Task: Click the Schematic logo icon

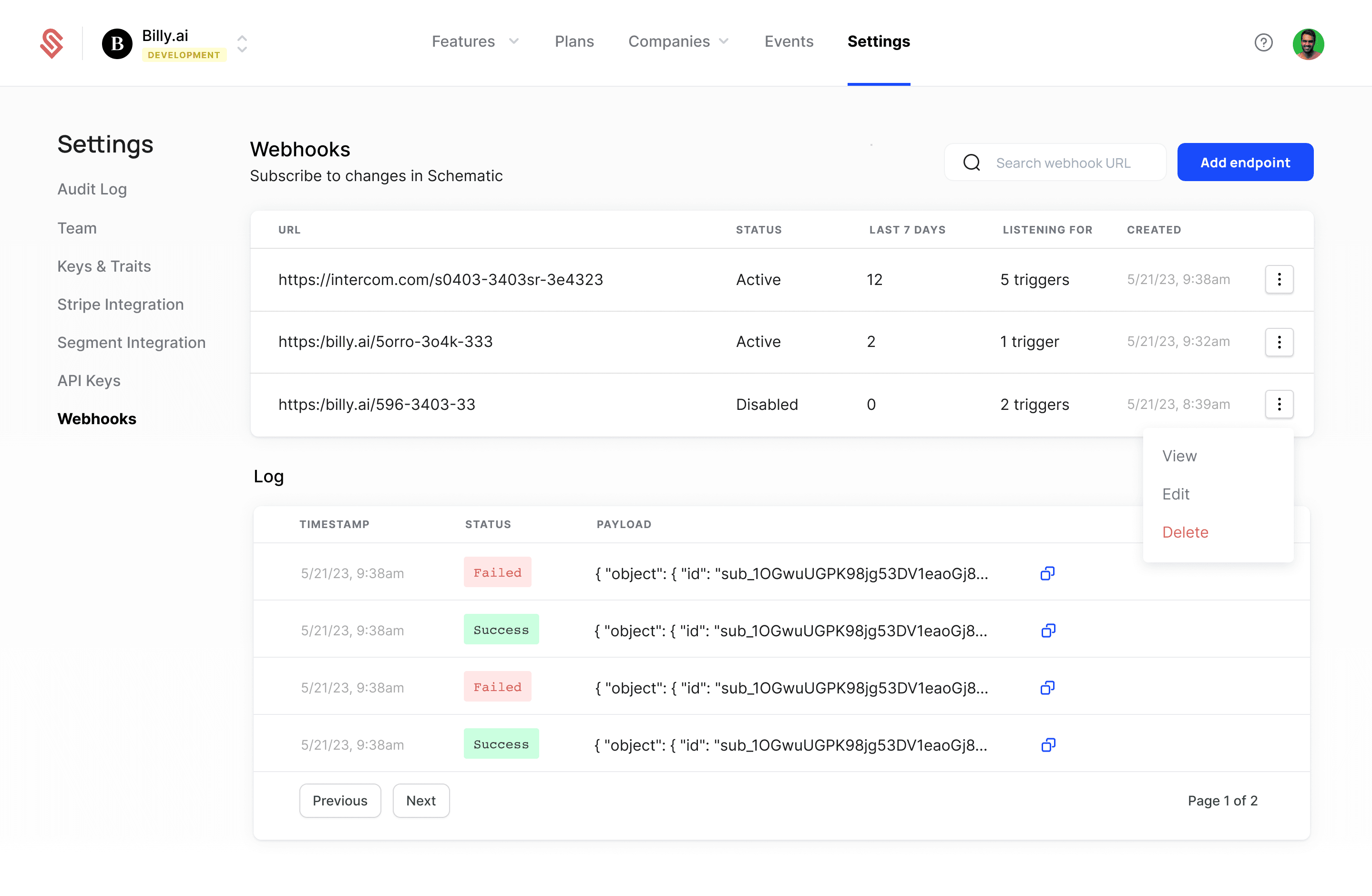Action: [x=51, y=43]
